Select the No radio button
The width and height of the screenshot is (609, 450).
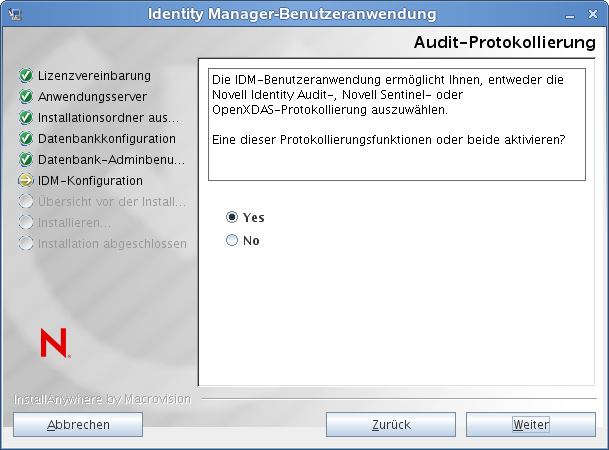232,241
